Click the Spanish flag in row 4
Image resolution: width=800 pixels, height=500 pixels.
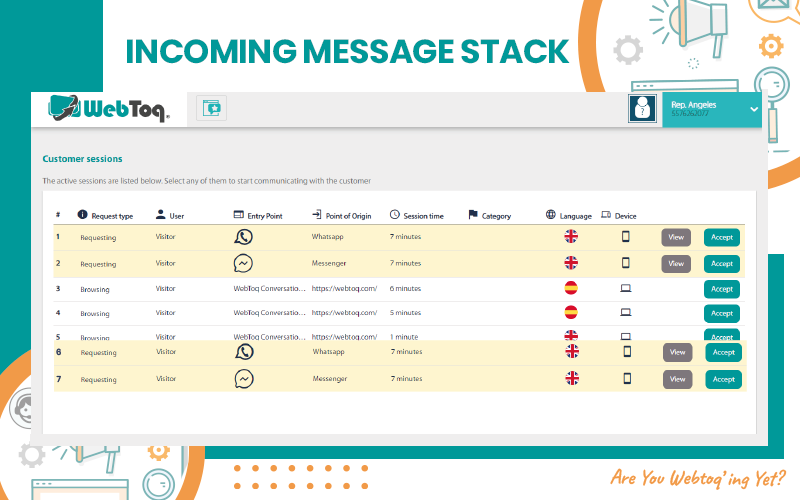(x=571, y=312)
